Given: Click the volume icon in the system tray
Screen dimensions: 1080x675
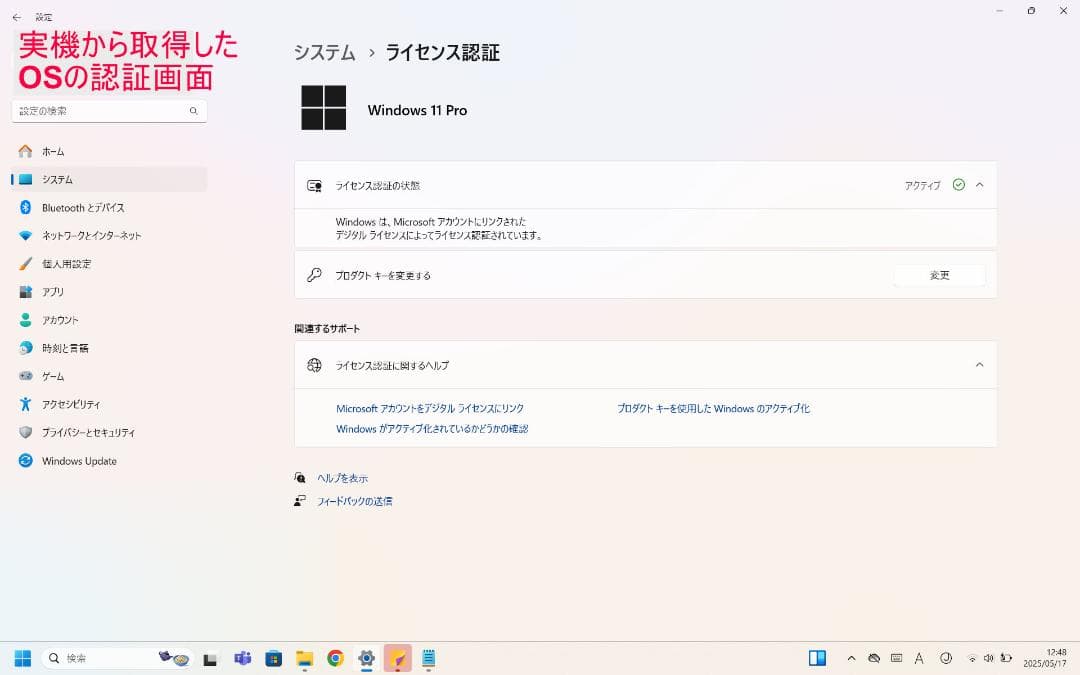Looking at the screenshot, I should [x=990, y=658].
